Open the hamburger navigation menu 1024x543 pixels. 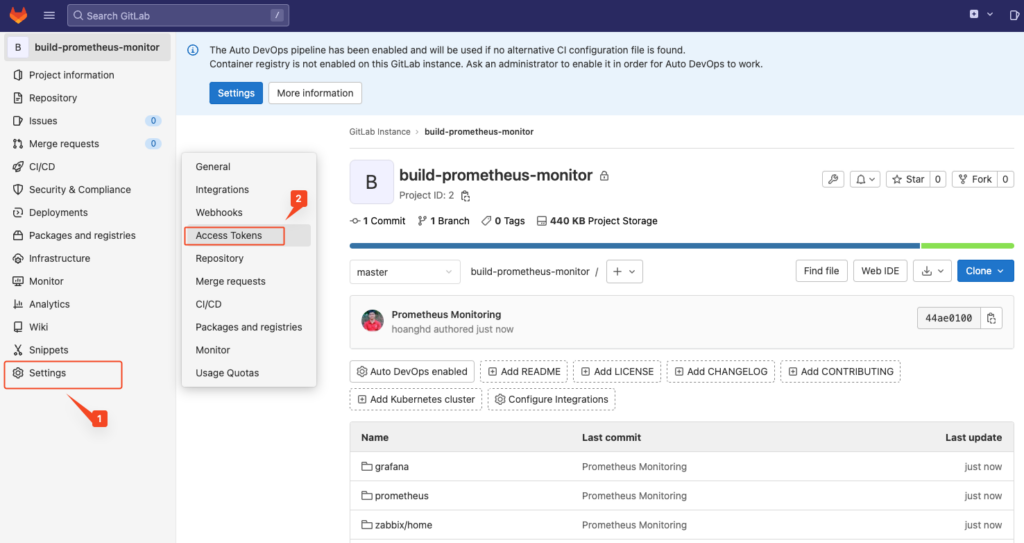point(49,15)
